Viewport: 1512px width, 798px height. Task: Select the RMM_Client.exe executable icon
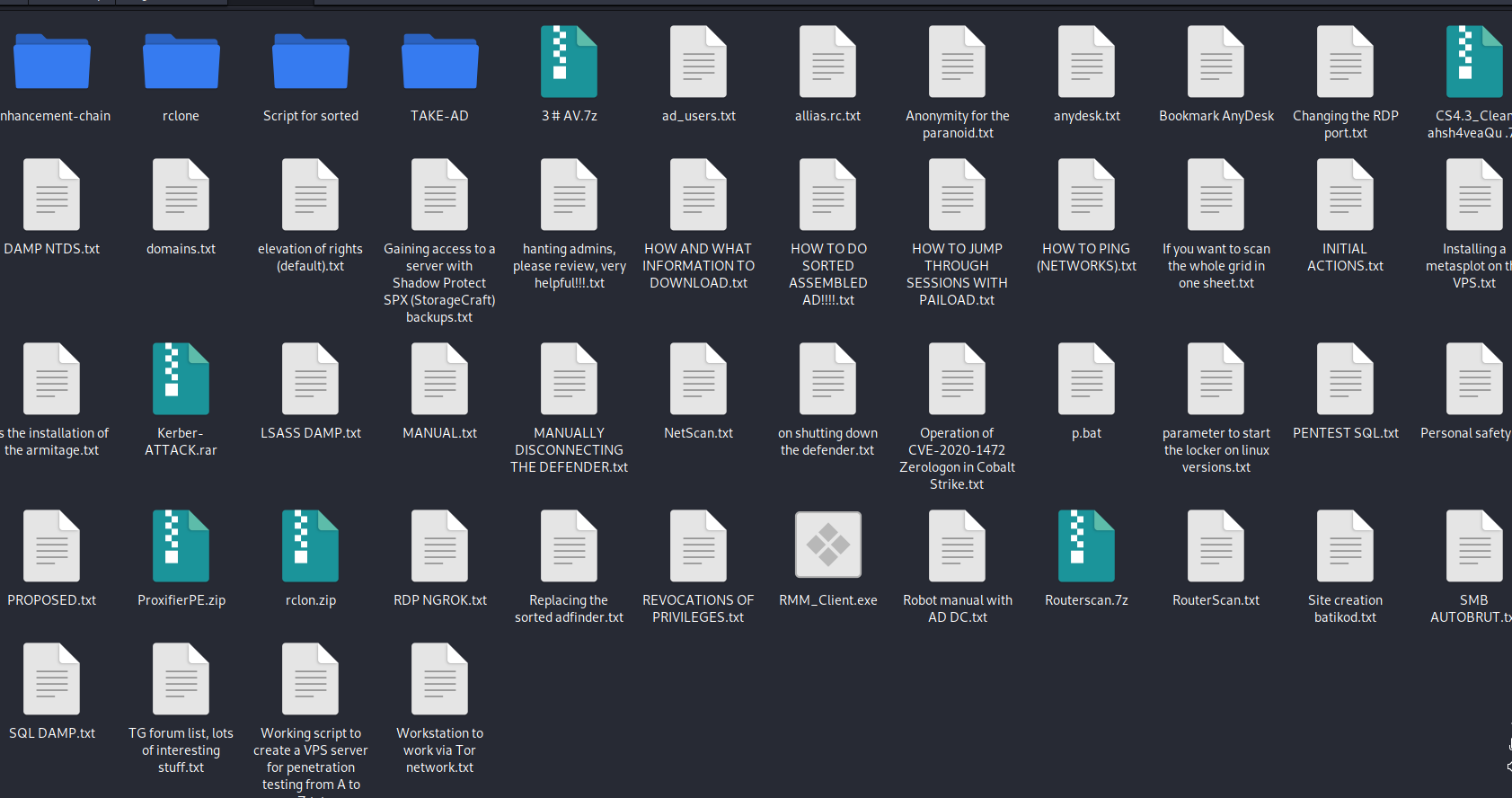click(x=828, y=545)
